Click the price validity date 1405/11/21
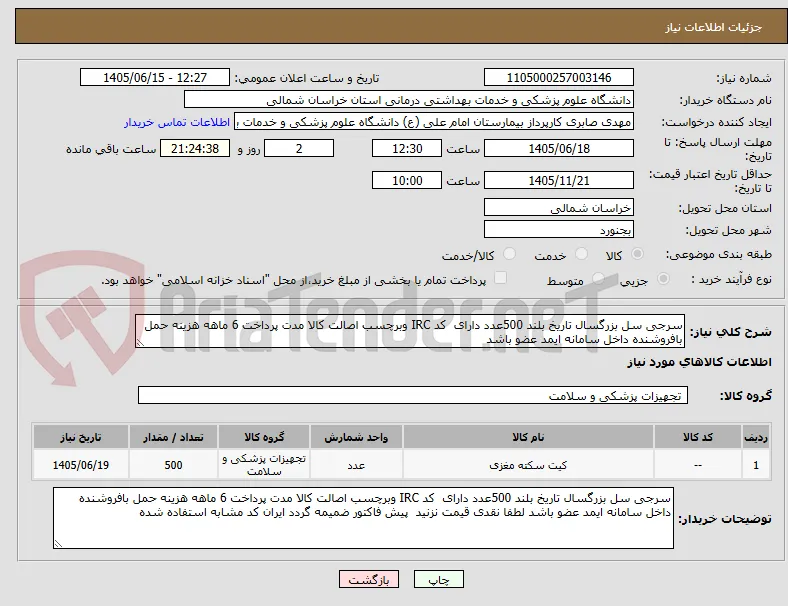The height and width of the screenshot is (606, 788). tap(559, 180)
